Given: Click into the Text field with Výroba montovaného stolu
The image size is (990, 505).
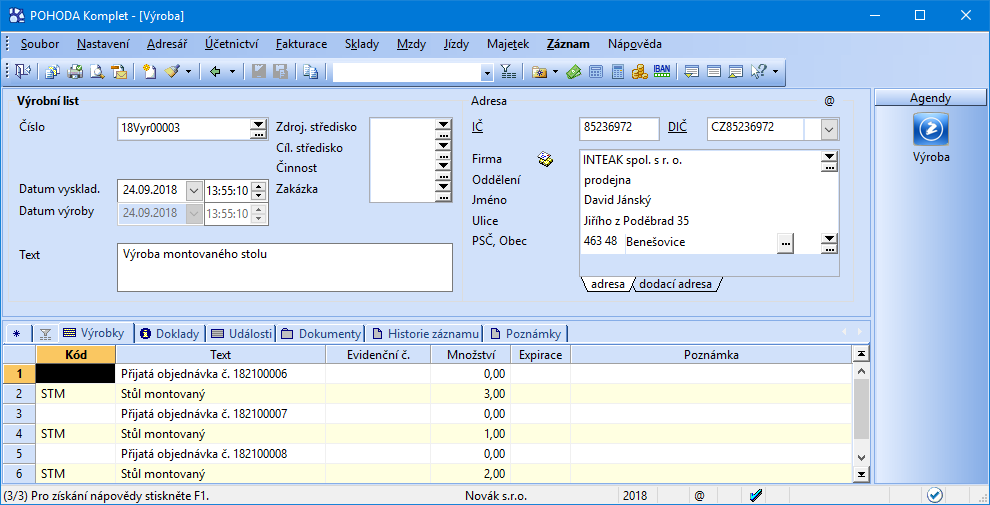Looking at the screenshot, I should (x=285, y=268).
